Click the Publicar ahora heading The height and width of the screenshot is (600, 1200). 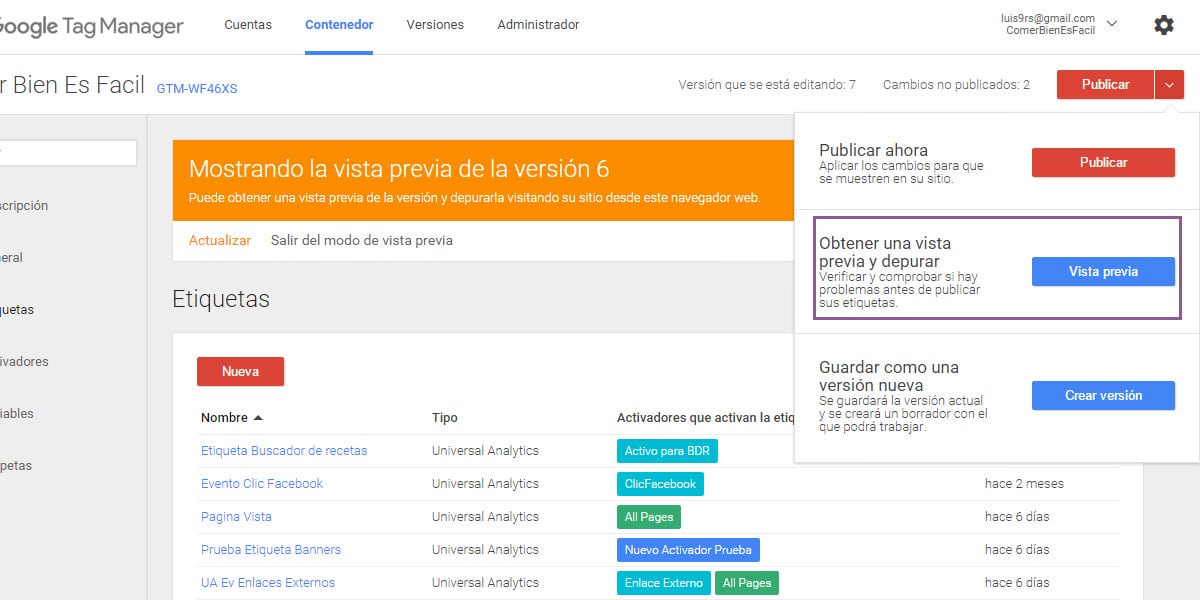tap(873, 151)
